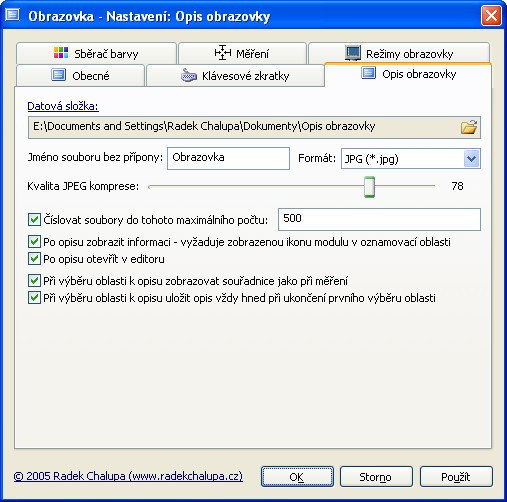Toggle Po opisu otevřít v editoru checkbox

[34, 259]
